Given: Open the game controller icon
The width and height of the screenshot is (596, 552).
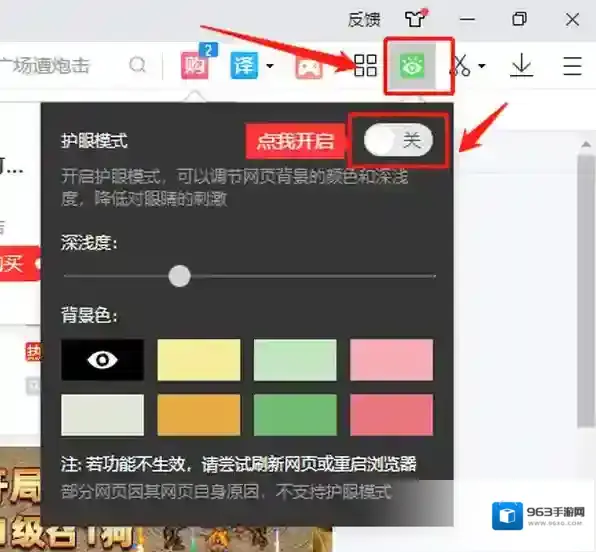Looking at the screenshot, I should coord(309,68).
